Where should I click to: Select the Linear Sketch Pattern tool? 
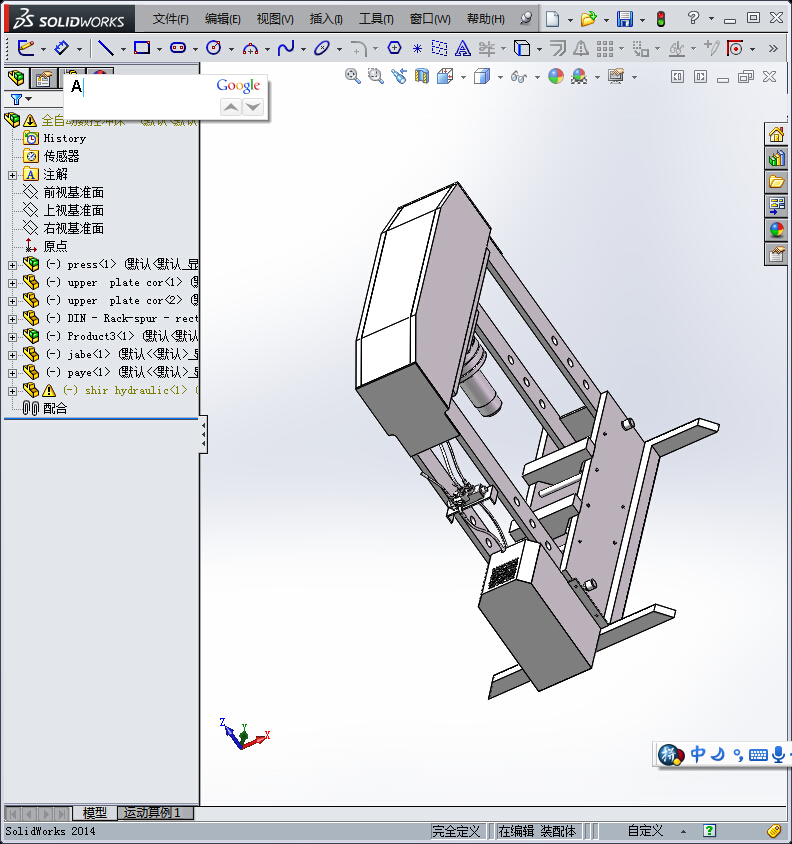tap(605, 48)
